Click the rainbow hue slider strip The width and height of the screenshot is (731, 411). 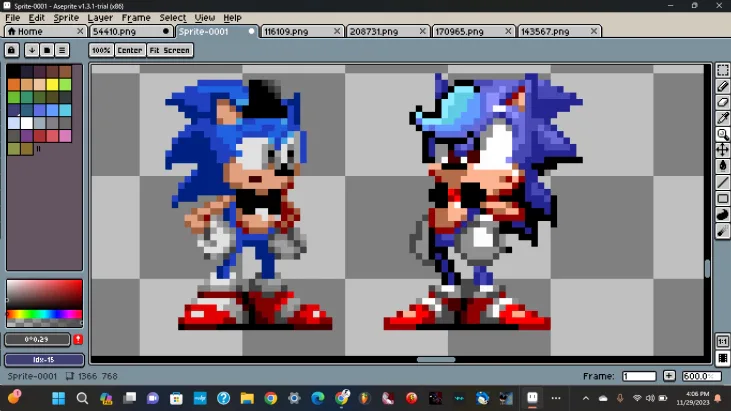45,314
